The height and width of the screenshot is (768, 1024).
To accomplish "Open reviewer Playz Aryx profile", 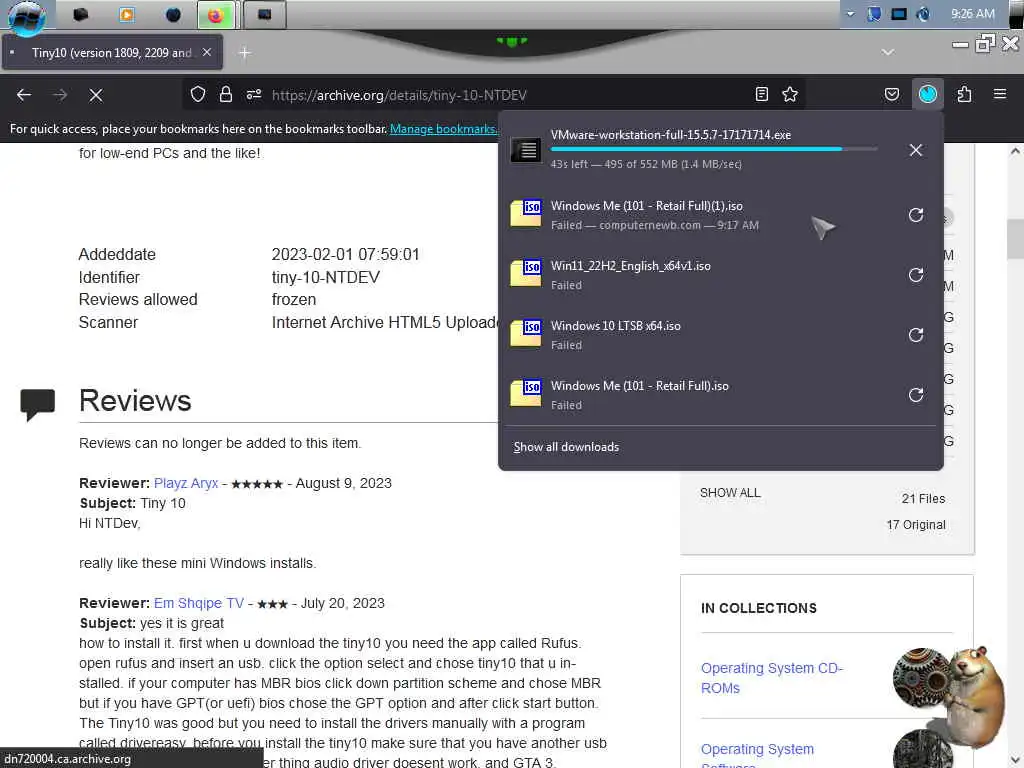I will 186,483.
